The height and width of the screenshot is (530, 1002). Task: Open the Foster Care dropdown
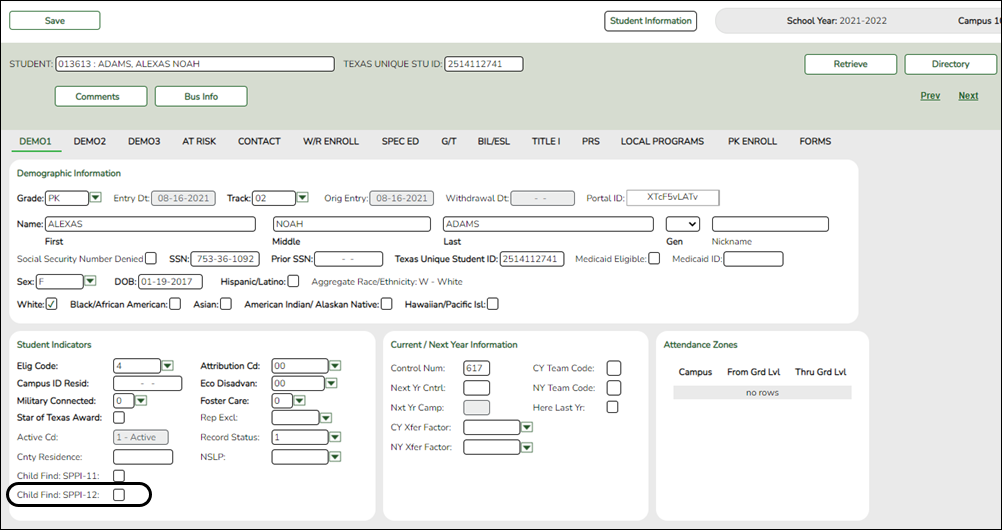click(299, 401)
